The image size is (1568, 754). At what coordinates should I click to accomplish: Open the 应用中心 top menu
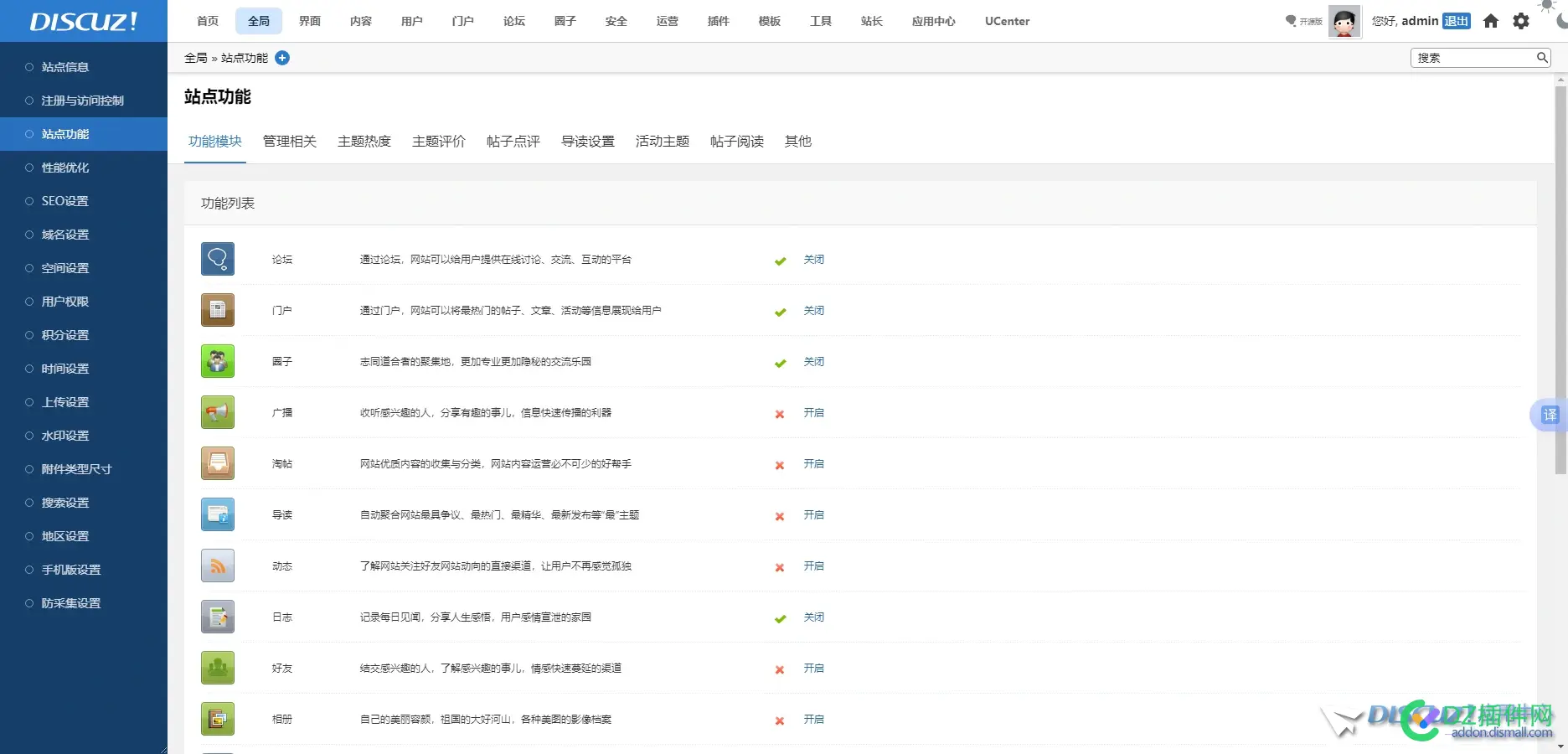(x=934, y=21)
